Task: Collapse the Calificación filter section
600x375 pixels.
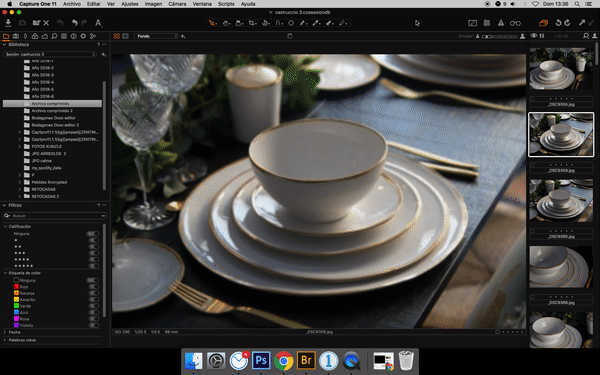Action: click(5, 227)
